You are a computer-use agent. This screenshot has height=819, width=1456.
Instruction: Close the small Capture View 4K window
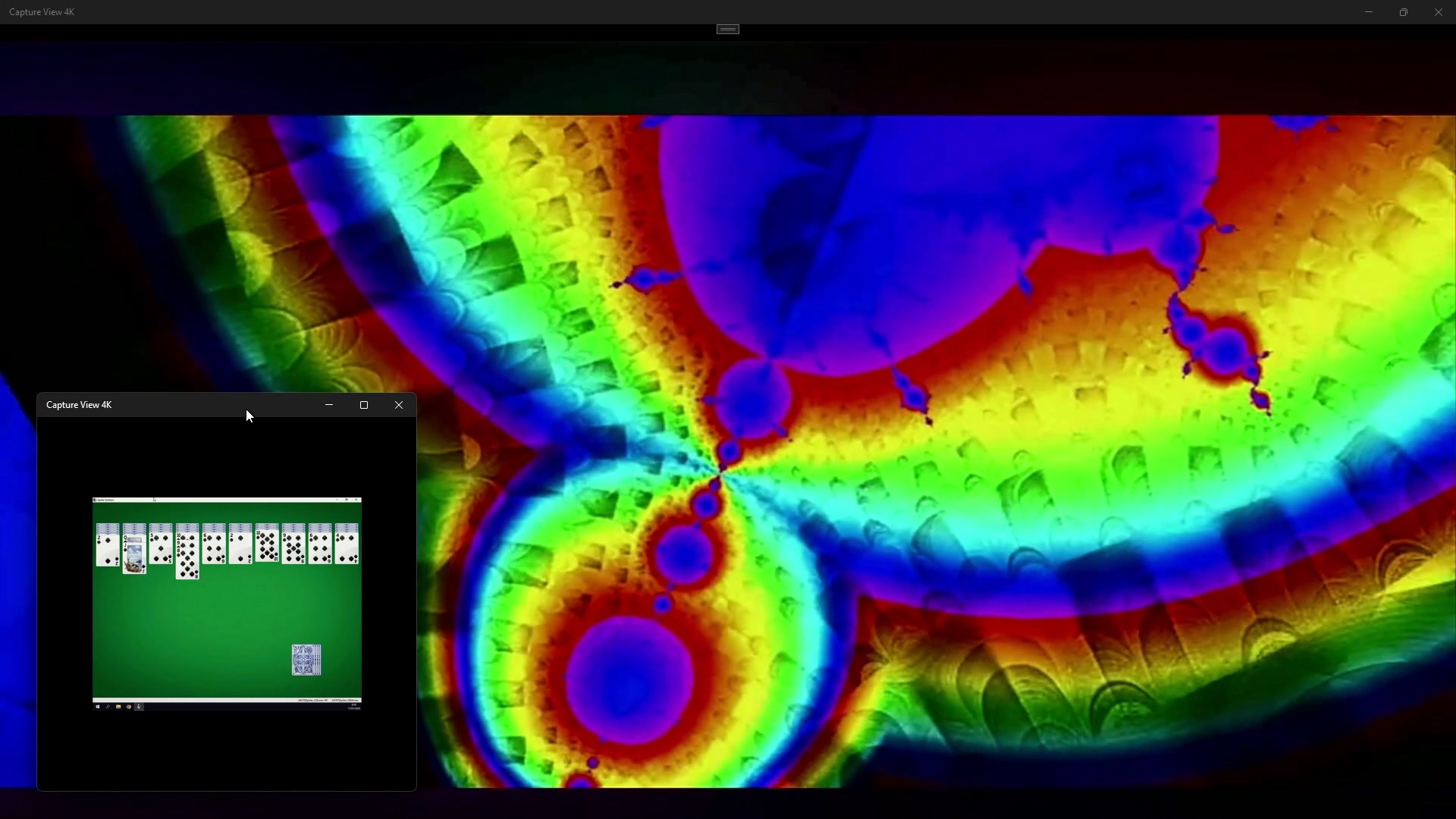(x=399, y=405)
